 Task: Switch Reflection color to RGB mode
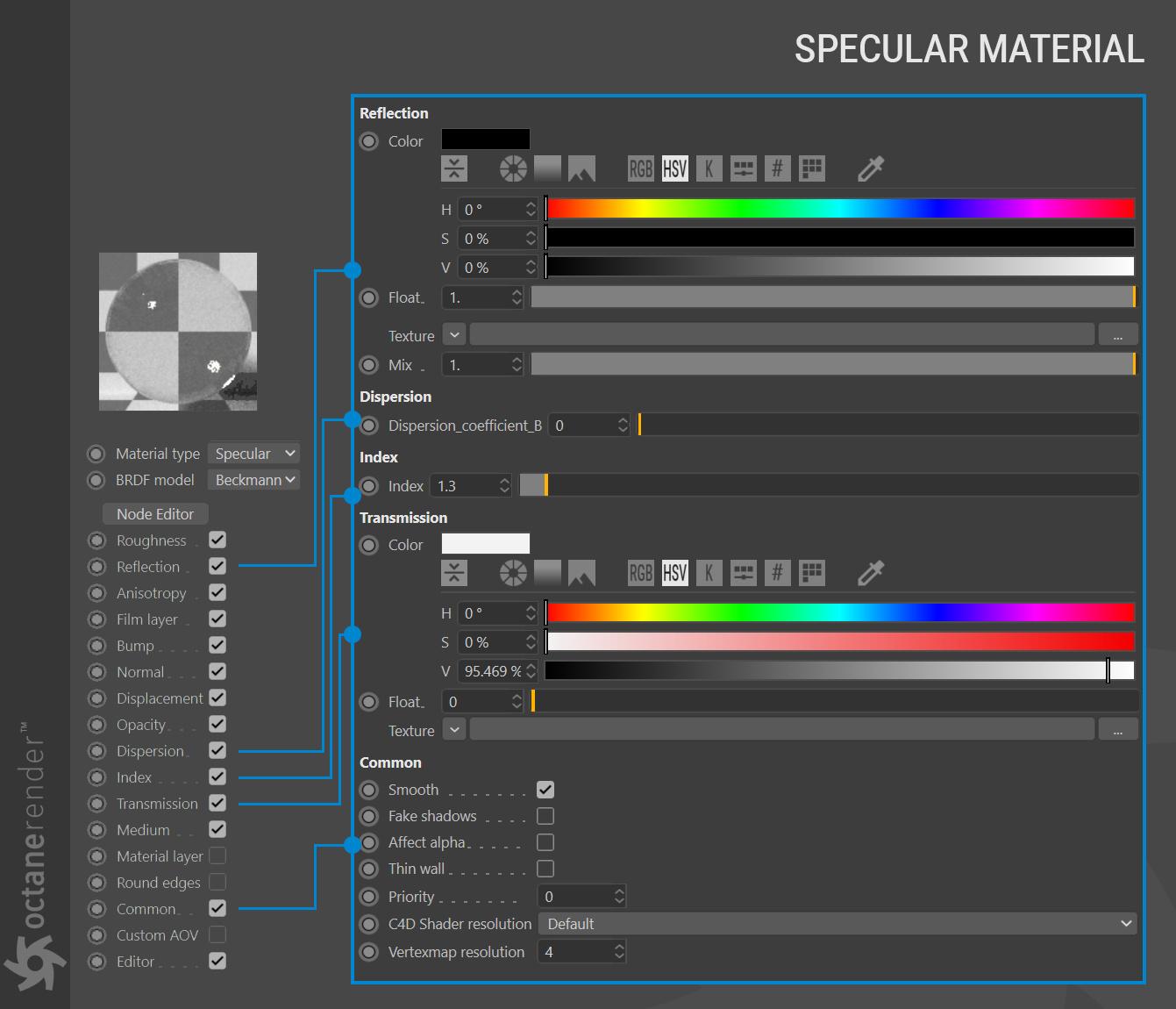[641, 168]
